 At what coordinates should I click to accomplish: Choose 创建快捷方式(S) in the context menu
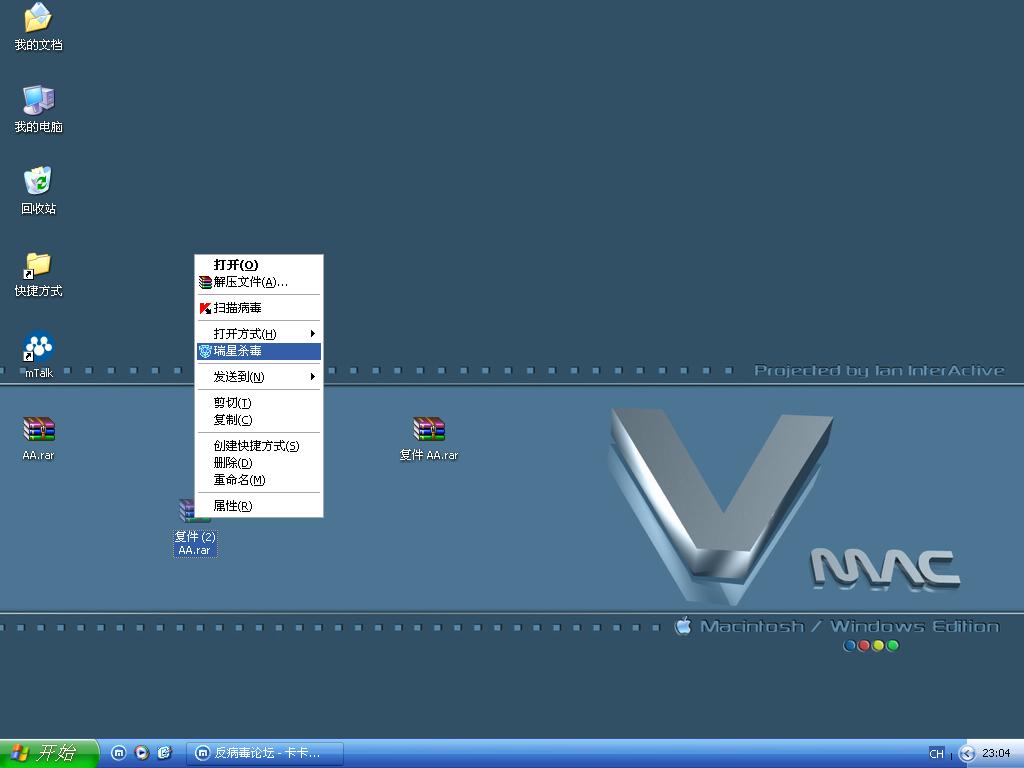tap(259, 445)
